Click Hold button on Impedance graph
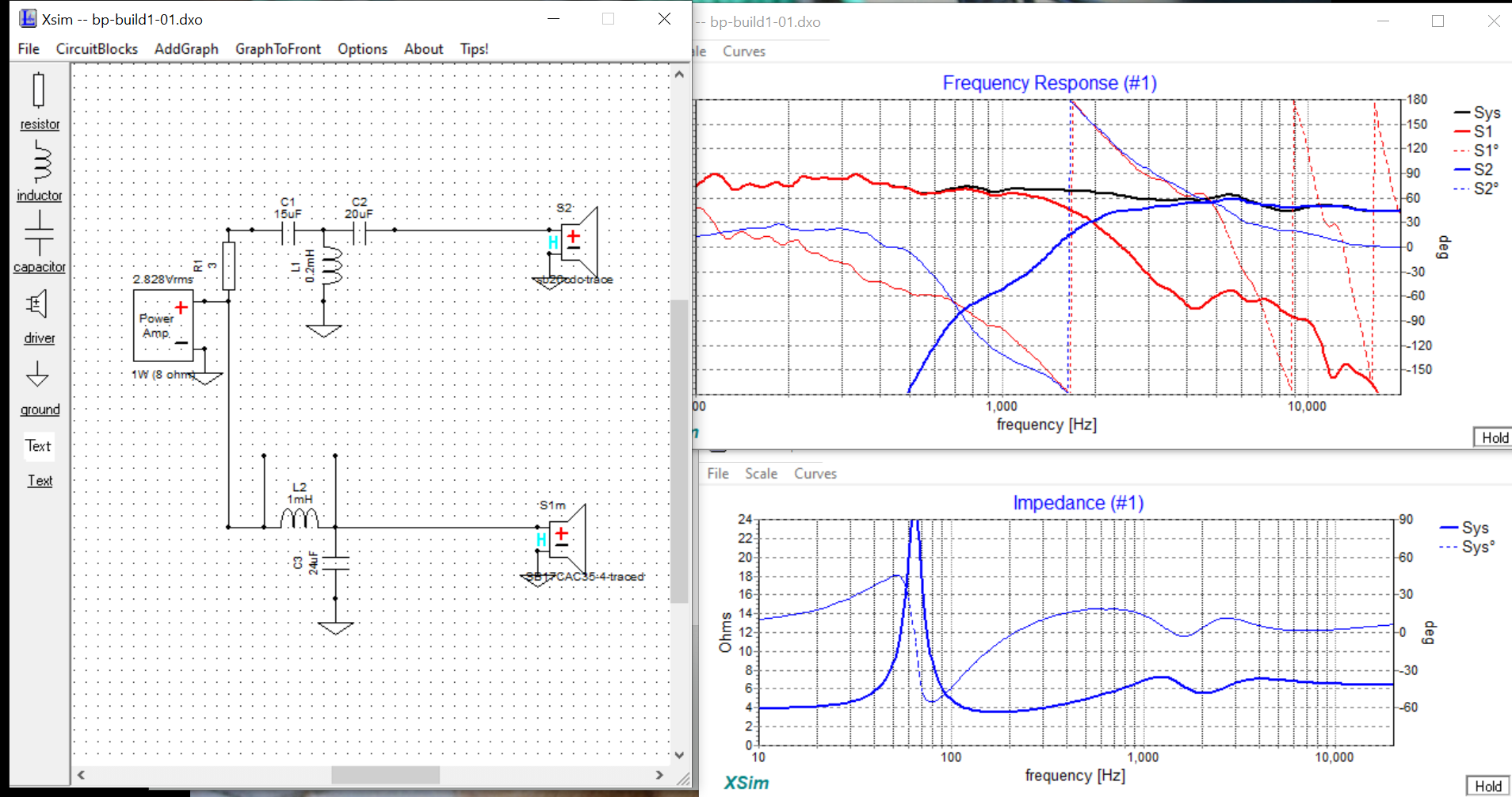This screenshot has width=1512, height=797. 1488,786
